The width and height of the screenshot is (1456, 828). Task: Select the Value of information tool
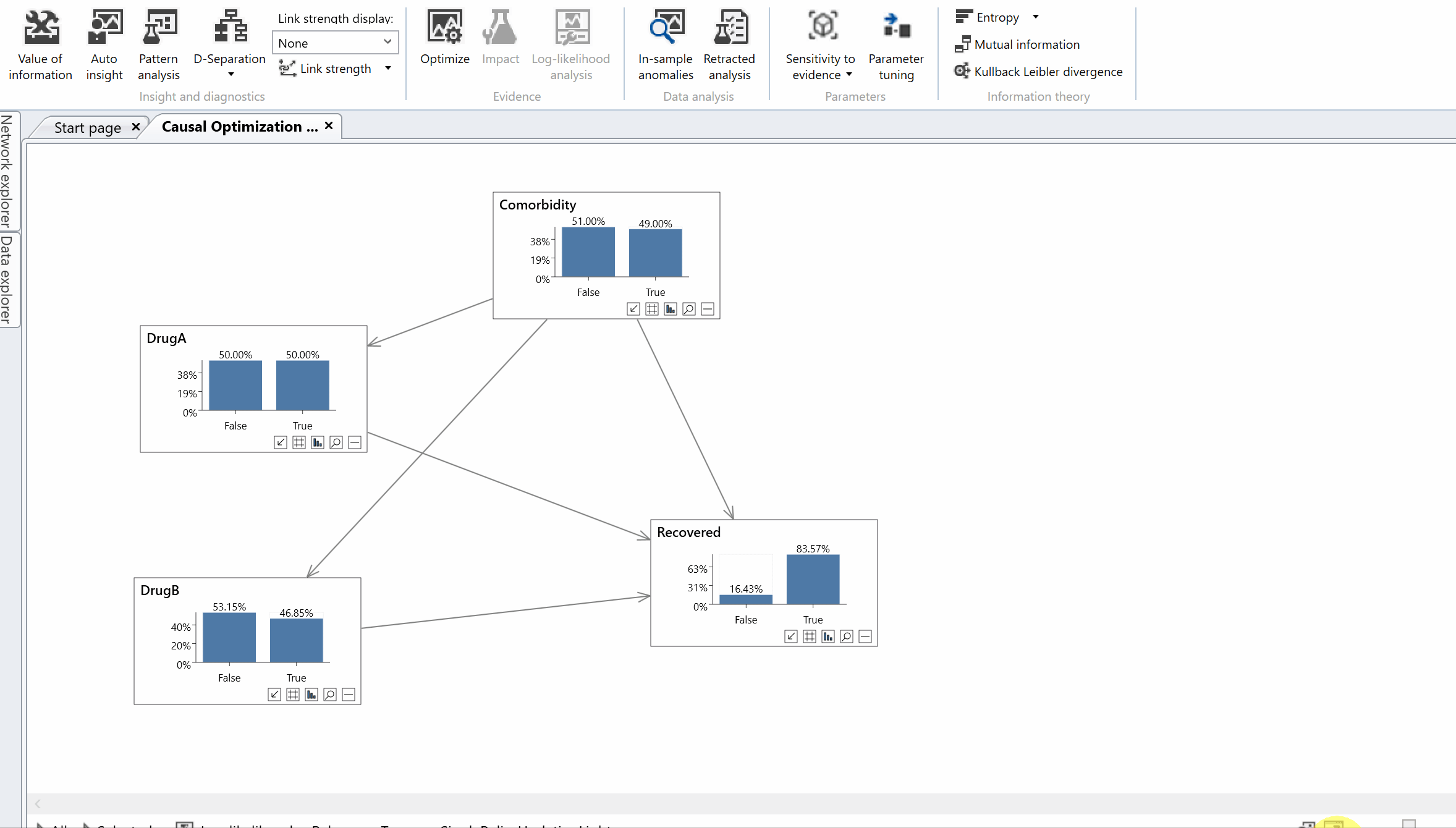pyautogui.click(x=40, y=43)
